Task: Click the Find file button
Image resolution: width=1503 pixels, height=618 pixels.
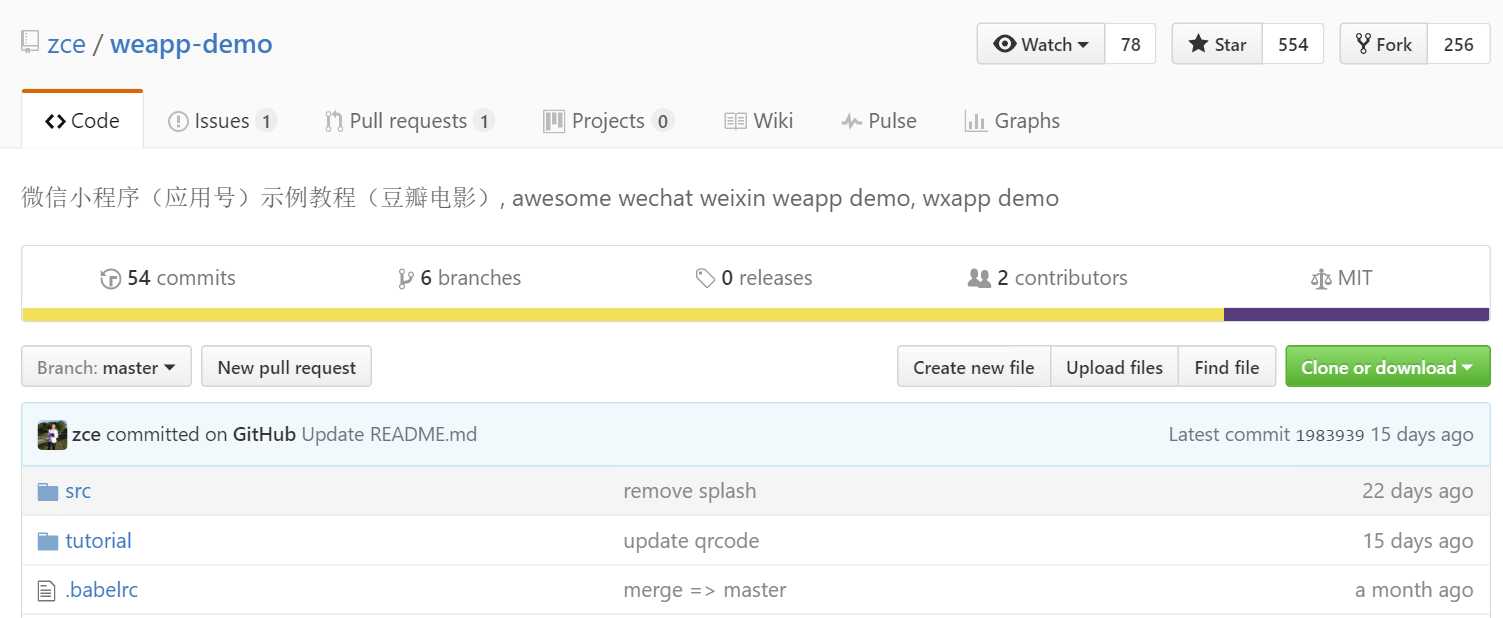Action: pyautogui.click(x=1227, y=367)
